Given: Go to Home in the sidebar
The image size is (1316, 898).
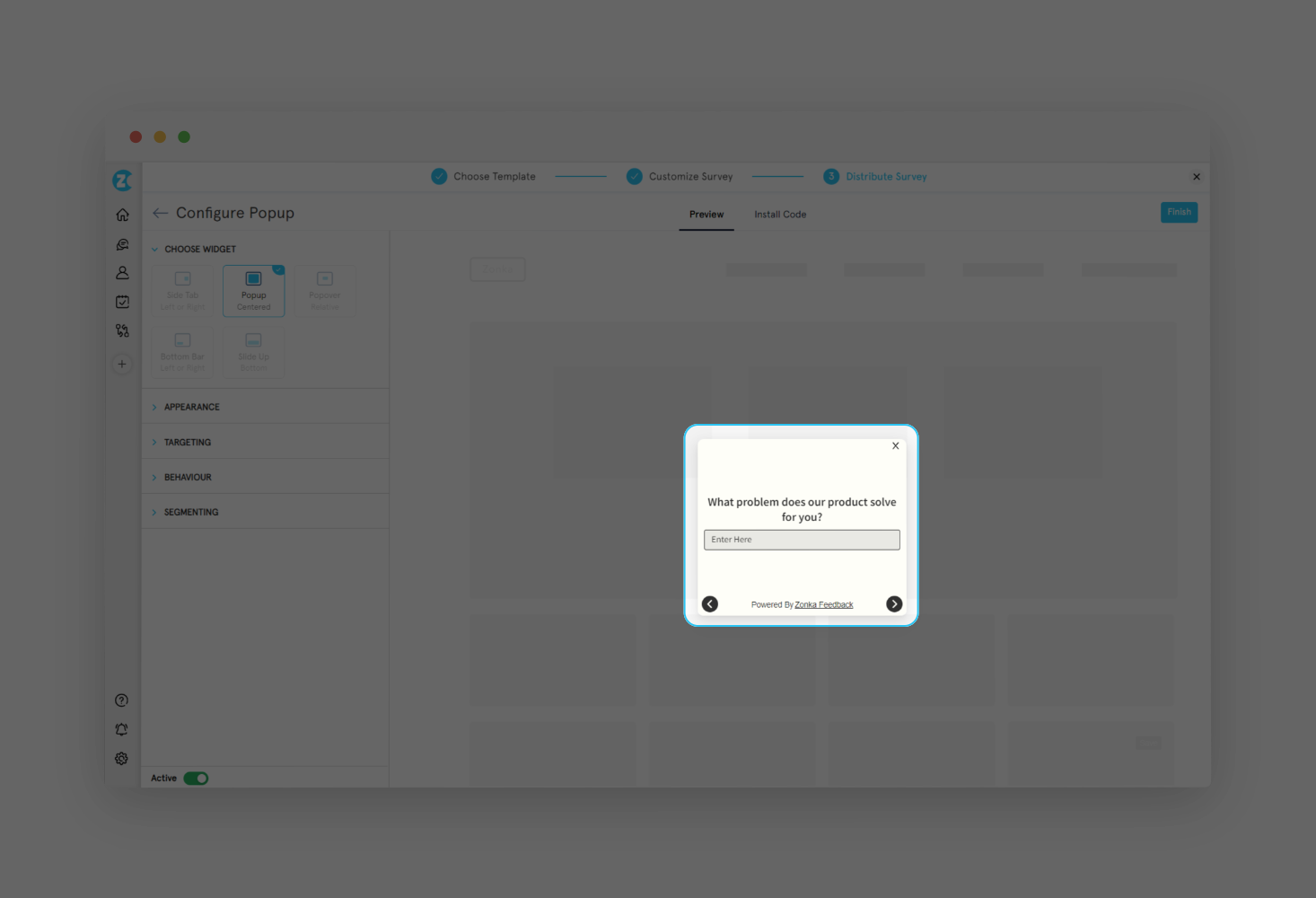Looking at the screenshot, I should coord(122,215).
